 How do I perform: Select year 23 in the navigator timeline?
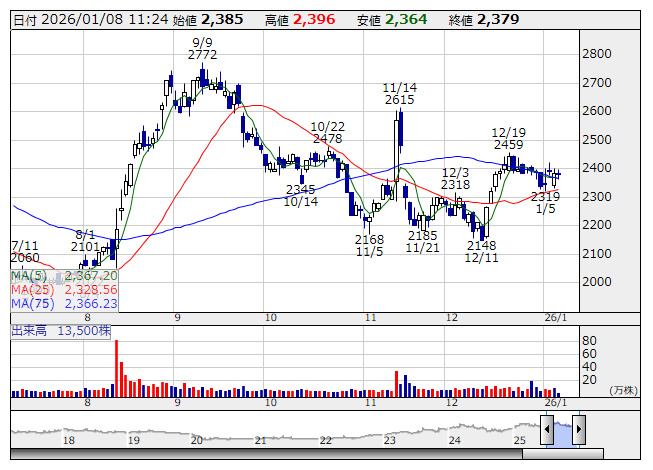[389, 440]
